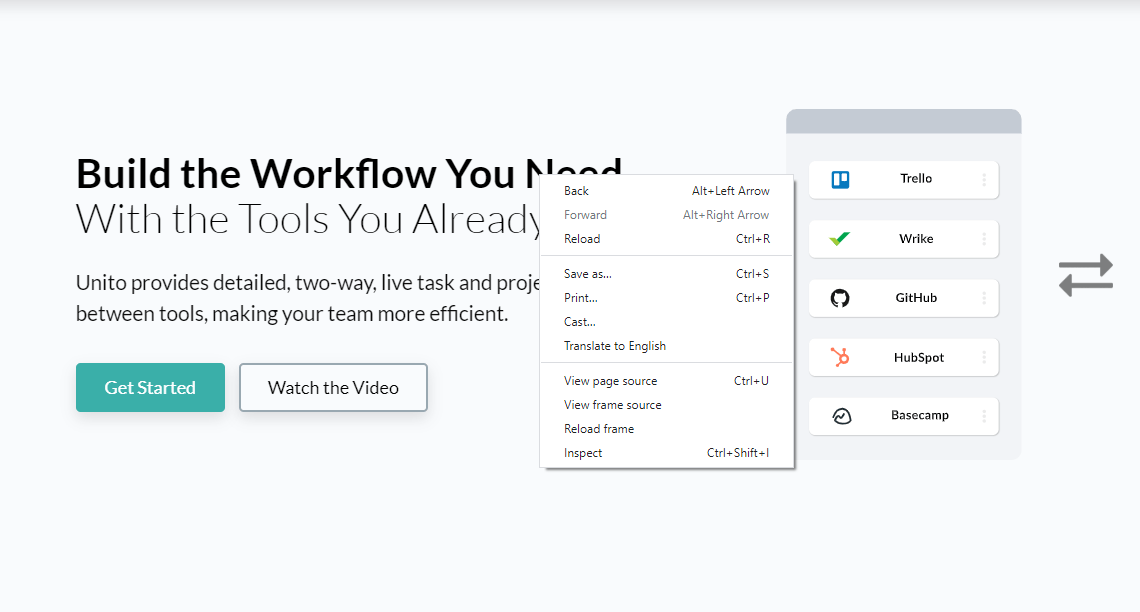This screenshot has width=1140, height=612.
Task: Click the Watch the Video button
Action: (x=333, y=387)
